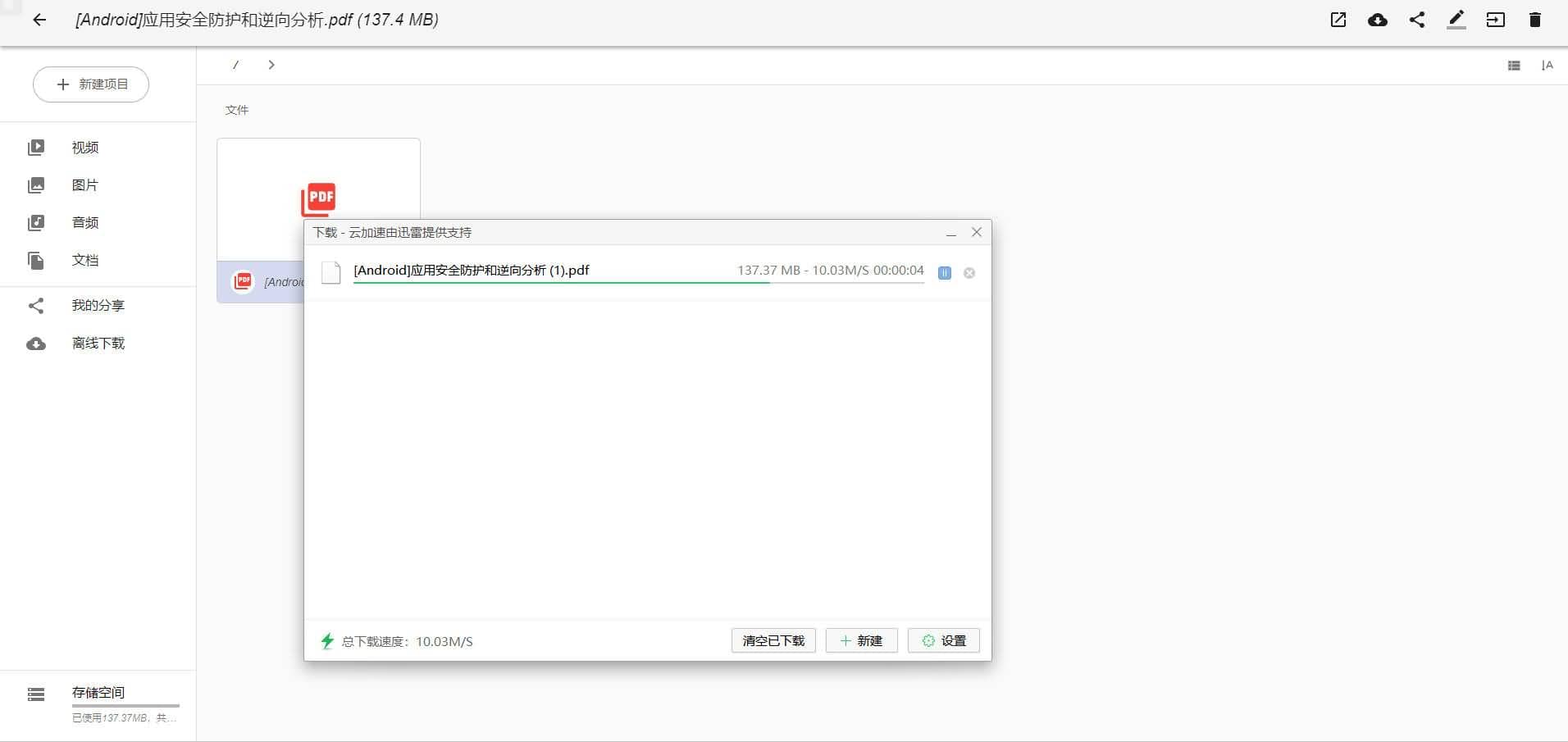Open My Shares (我的分享)
The width and height of the screenshot is (1568, 742).
pyautogui.click(x=98, y=306)
